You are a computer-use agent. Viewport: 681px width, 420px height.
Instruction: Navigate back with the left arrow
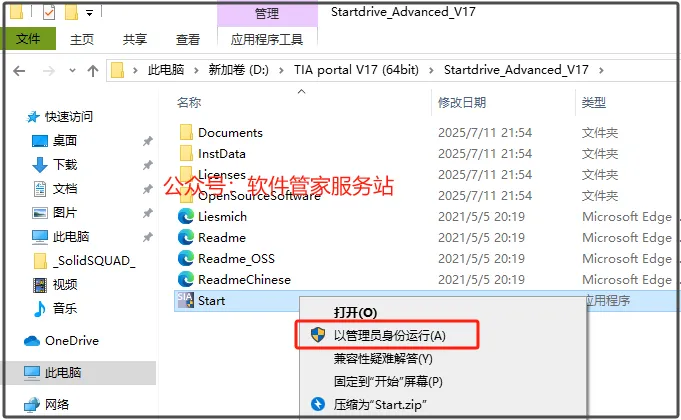[19, 70]
